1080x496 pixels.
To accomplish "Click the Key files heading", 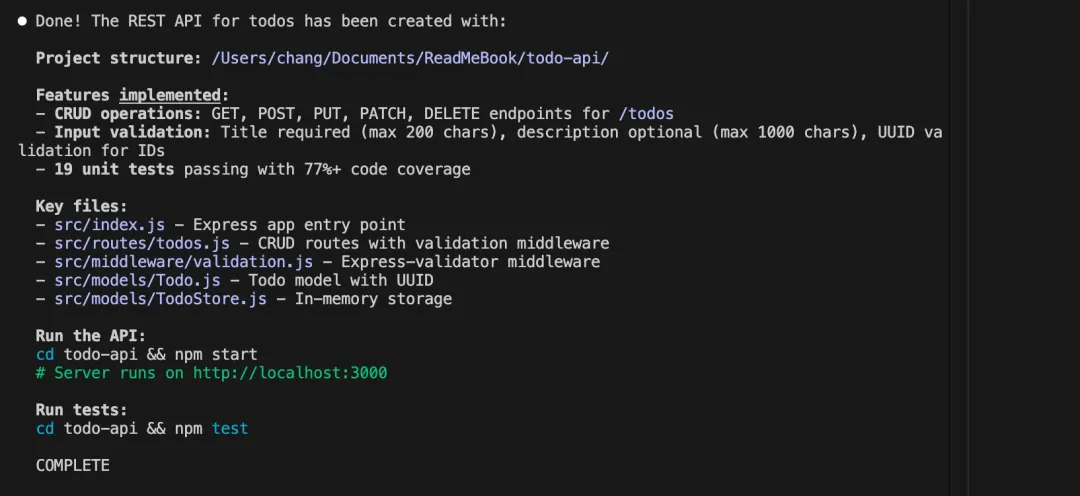I will coord(81,206).
